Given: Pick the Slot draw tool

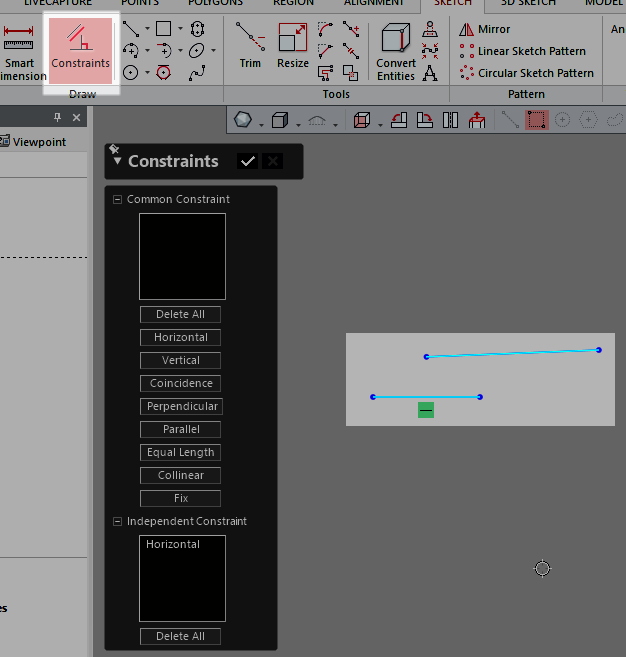Looking at the screenshot, I should (197, 29).
